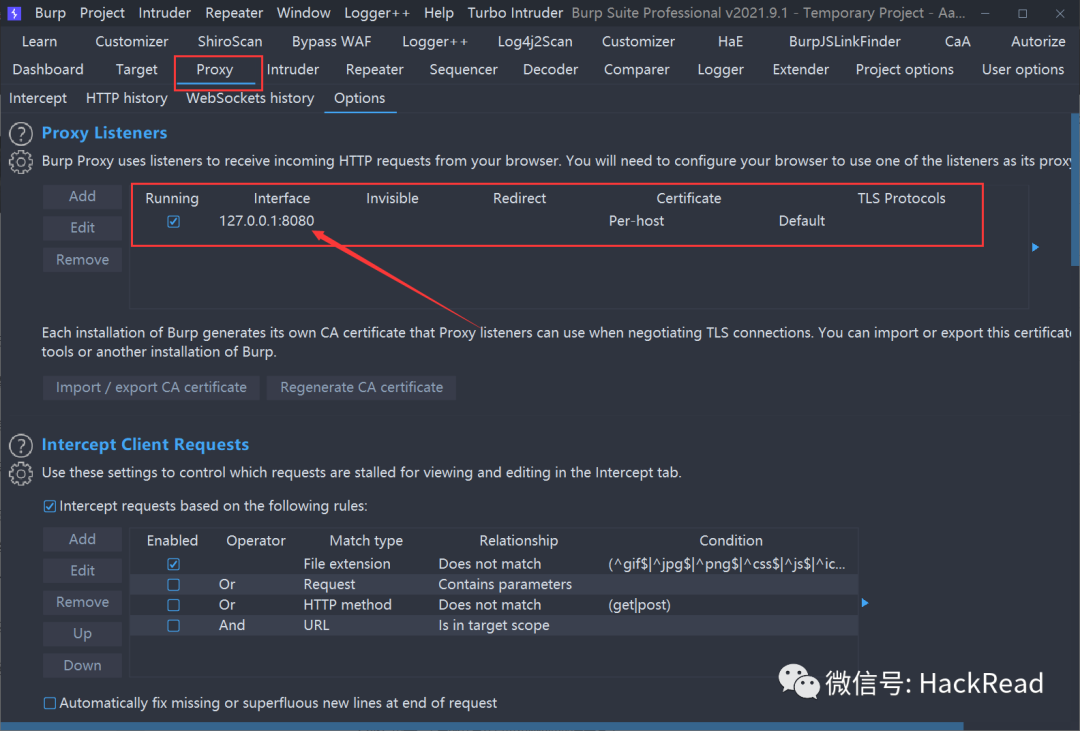Open the Help menu
Viewport: 1080px width, 731px height.
(439, 13)
